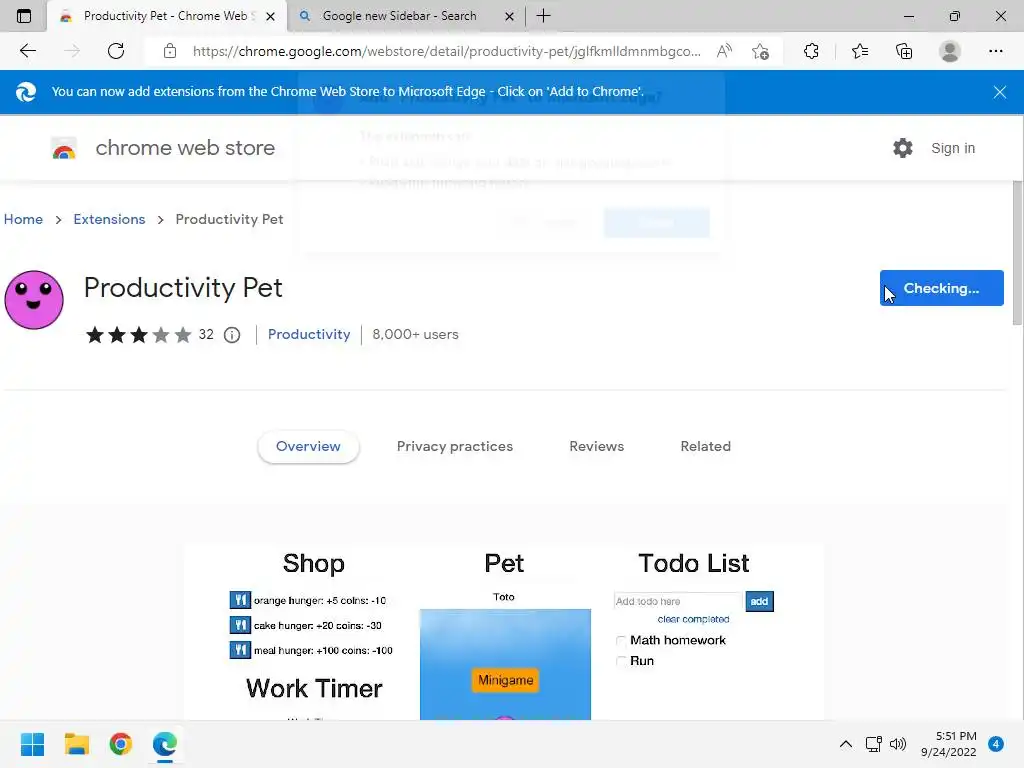Close the Productivity Pet tab

pos(270,16)
